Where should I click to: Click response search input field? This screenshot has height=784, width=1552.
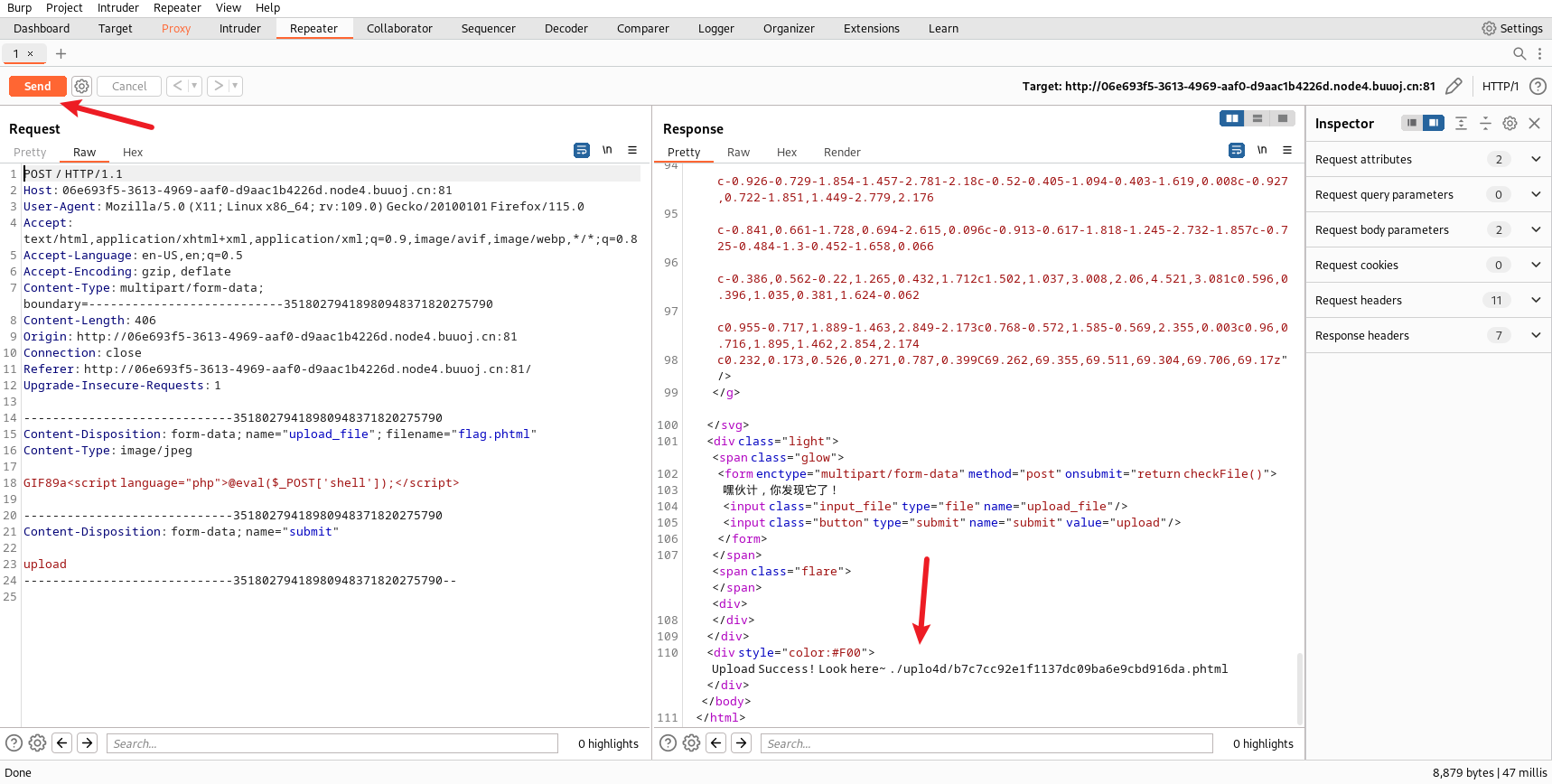pos(986,743)
